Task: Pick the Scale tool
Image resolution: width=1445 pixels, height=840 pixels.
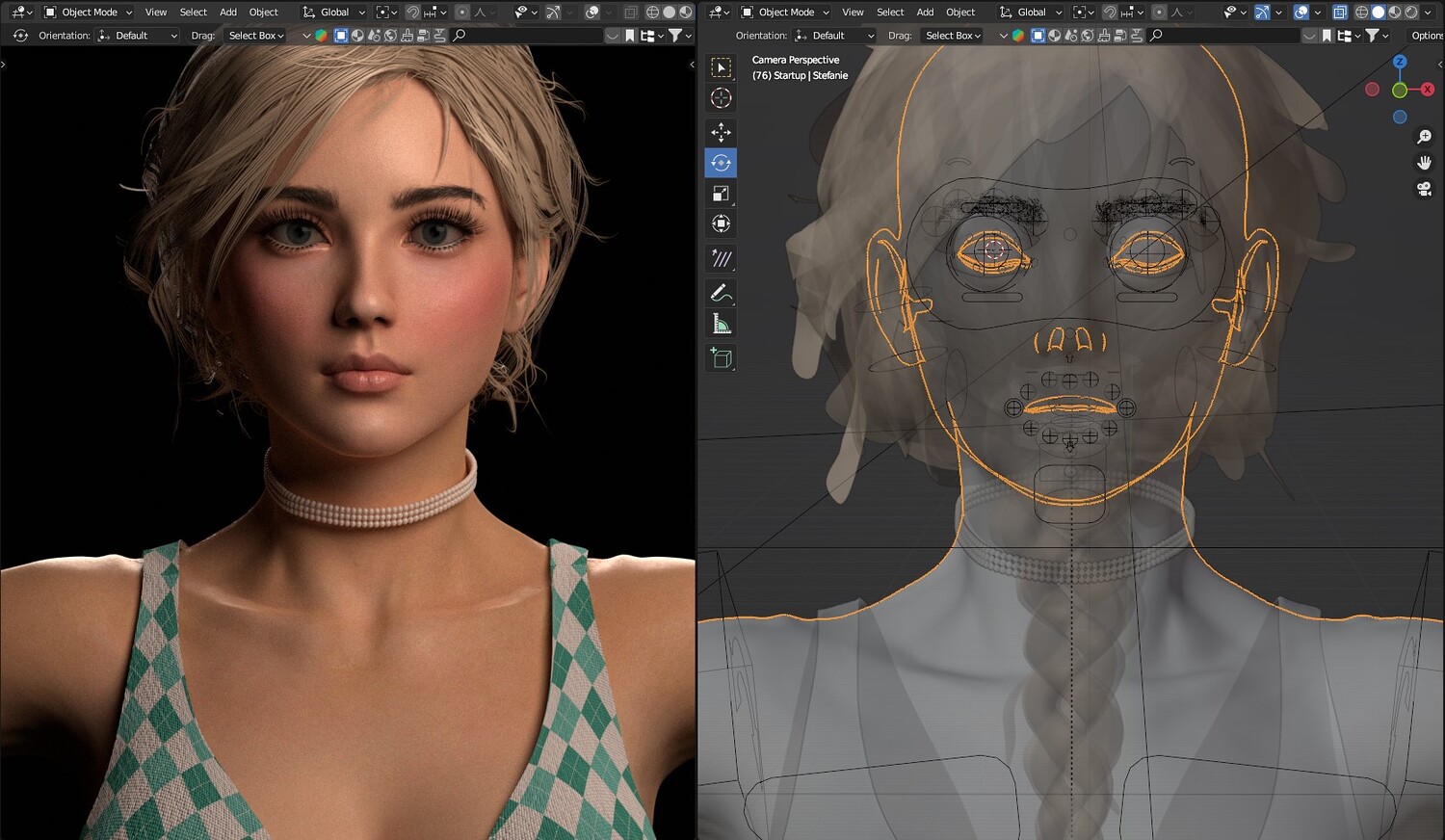Action: (721, 194)
